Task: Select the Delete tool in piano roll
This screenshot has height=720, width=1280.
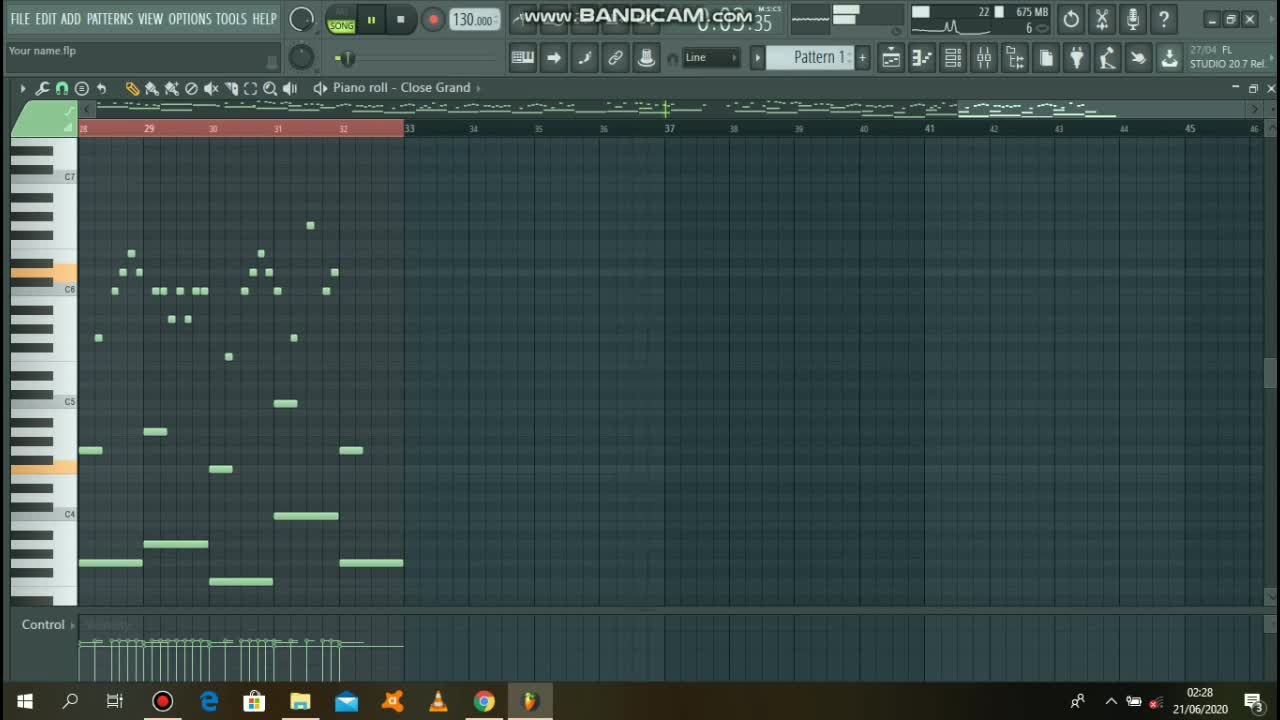Action: (x=191, y=88)
